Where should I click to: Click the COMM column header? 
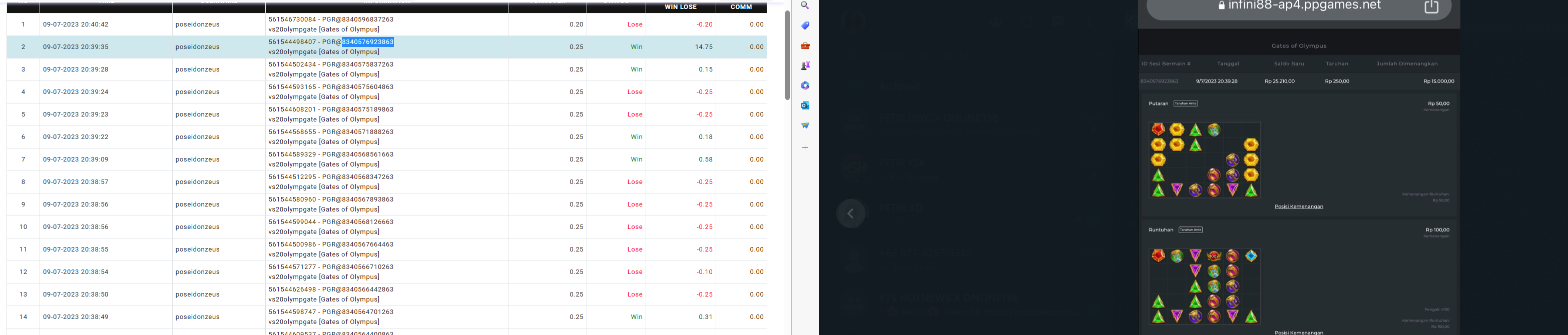tap(741, 7)
